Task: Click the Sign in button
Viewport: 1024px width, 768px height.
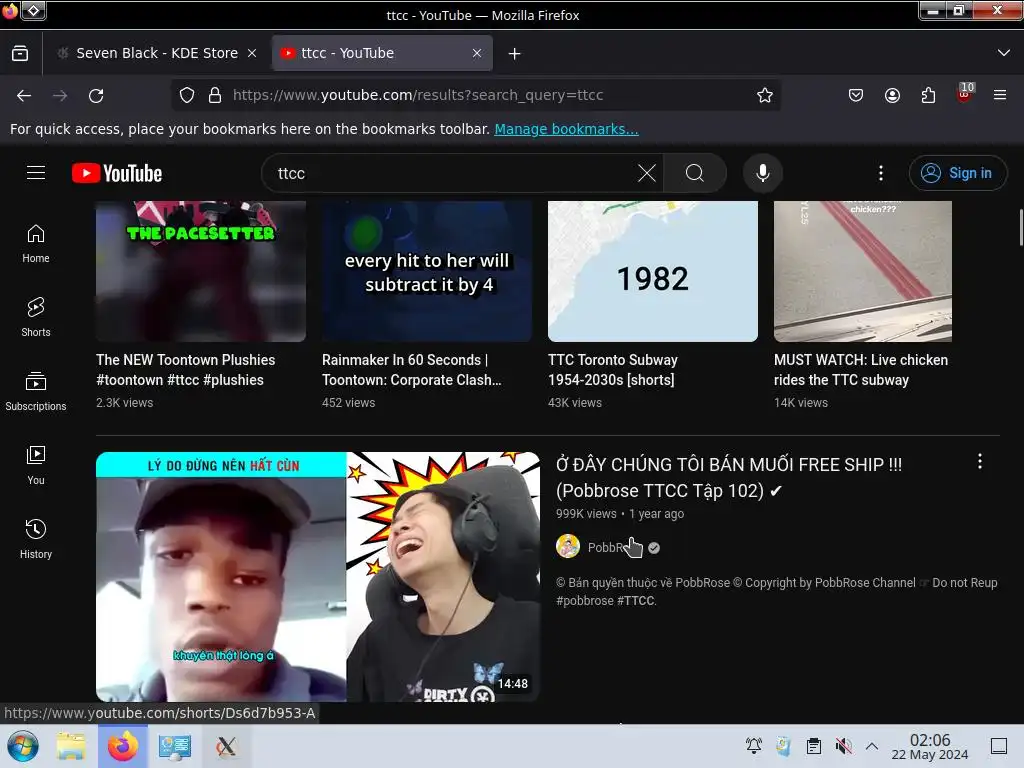Action: [x=957, y=173]
